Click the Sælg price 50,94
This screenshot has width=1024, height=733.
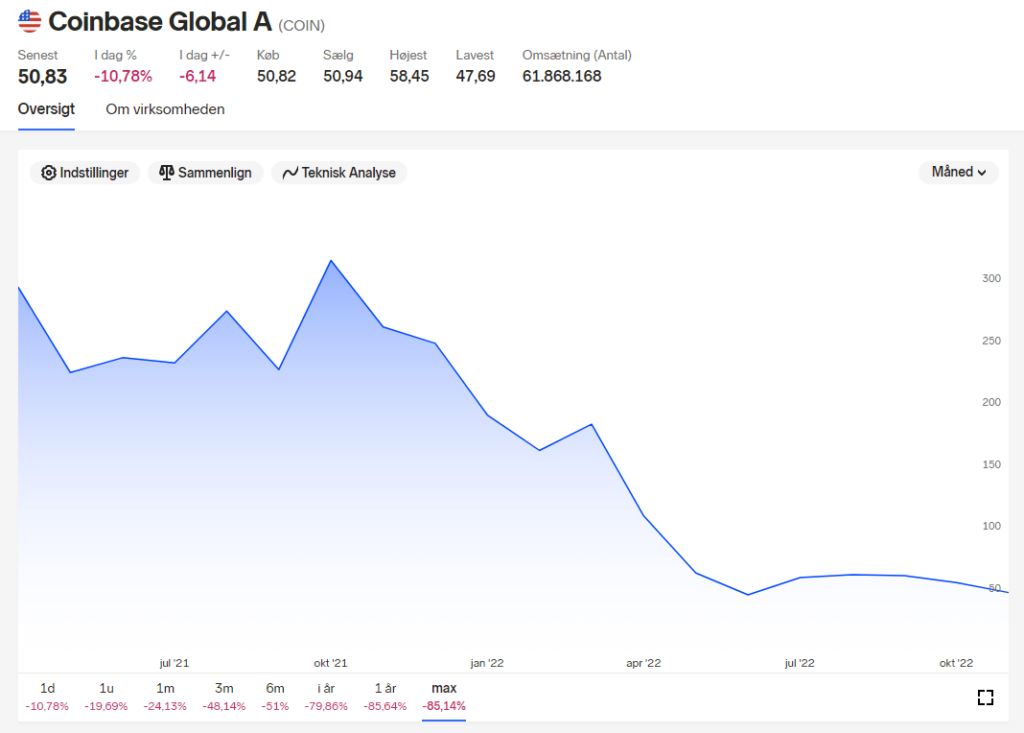[x=343, y=76]
